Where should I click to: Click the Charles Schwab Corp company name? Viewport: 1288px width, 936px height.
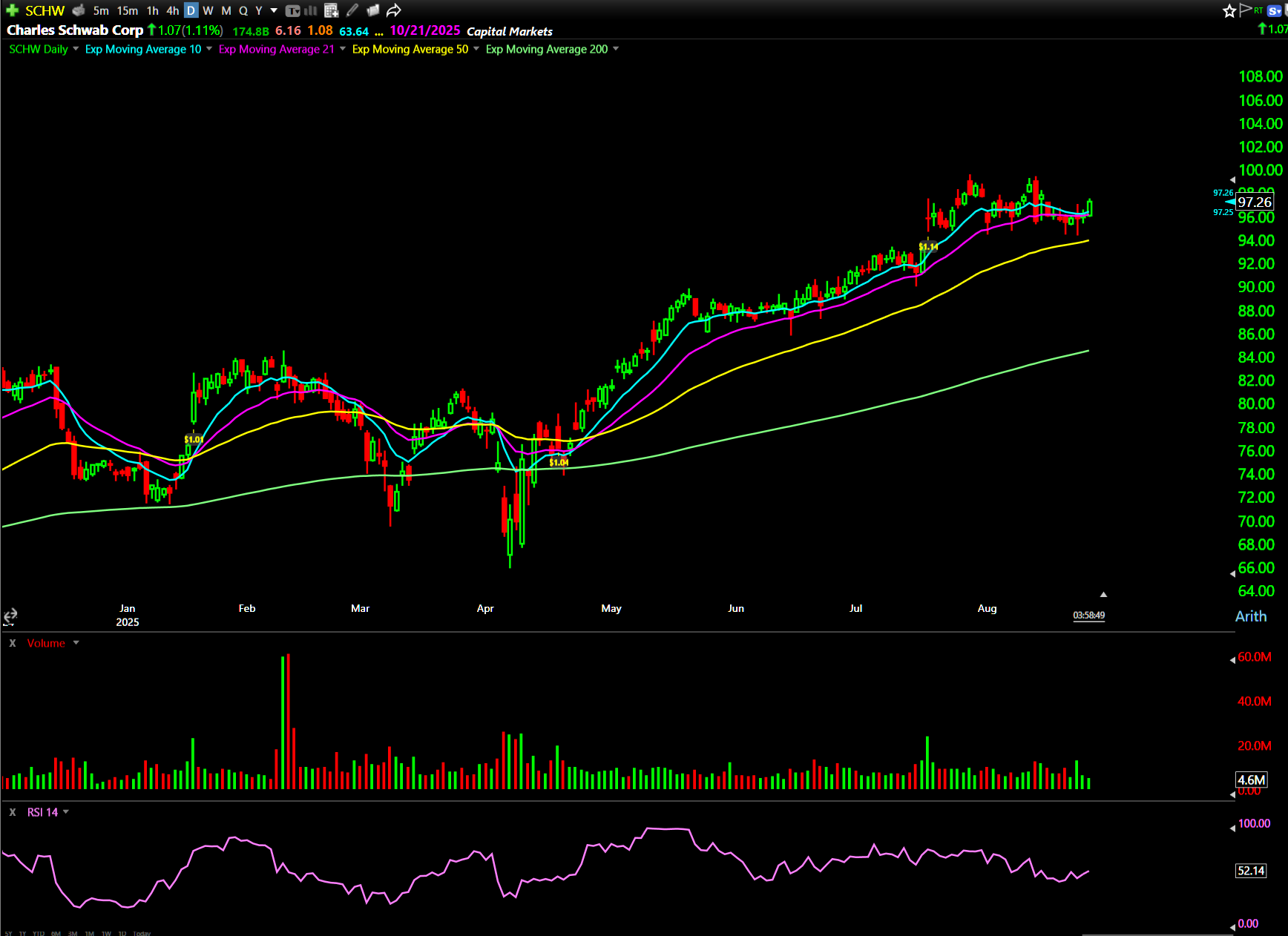[x=75, y=30]
